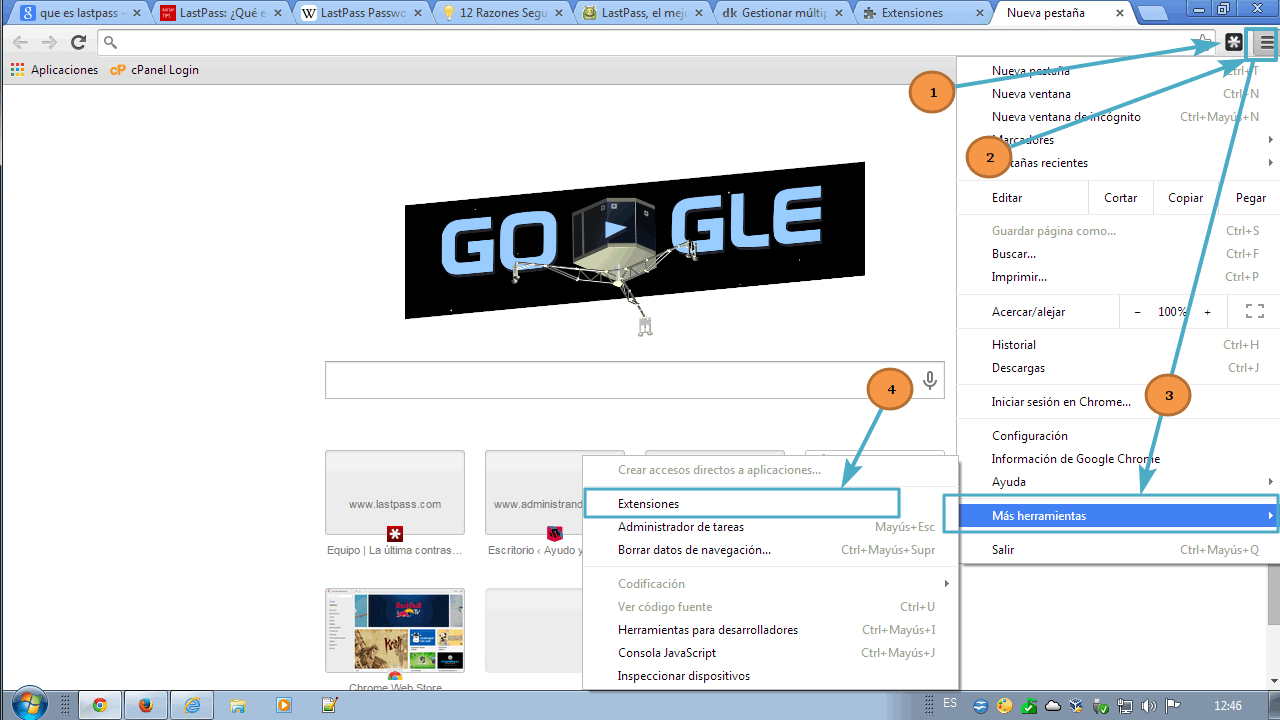1280x720 pixels.
Task: Open the cPanel Login bookmark
Action: point(154,70)
